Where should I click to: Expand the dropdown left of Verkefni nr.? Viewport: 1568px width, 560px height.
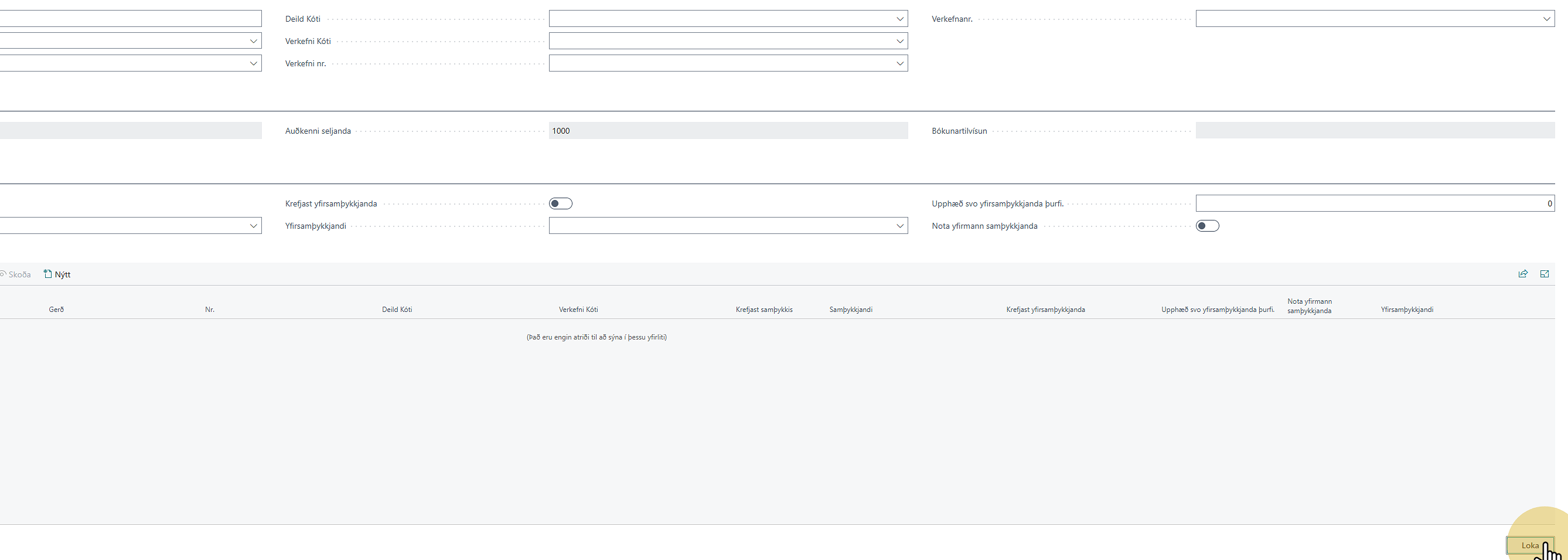click(253, 63)
